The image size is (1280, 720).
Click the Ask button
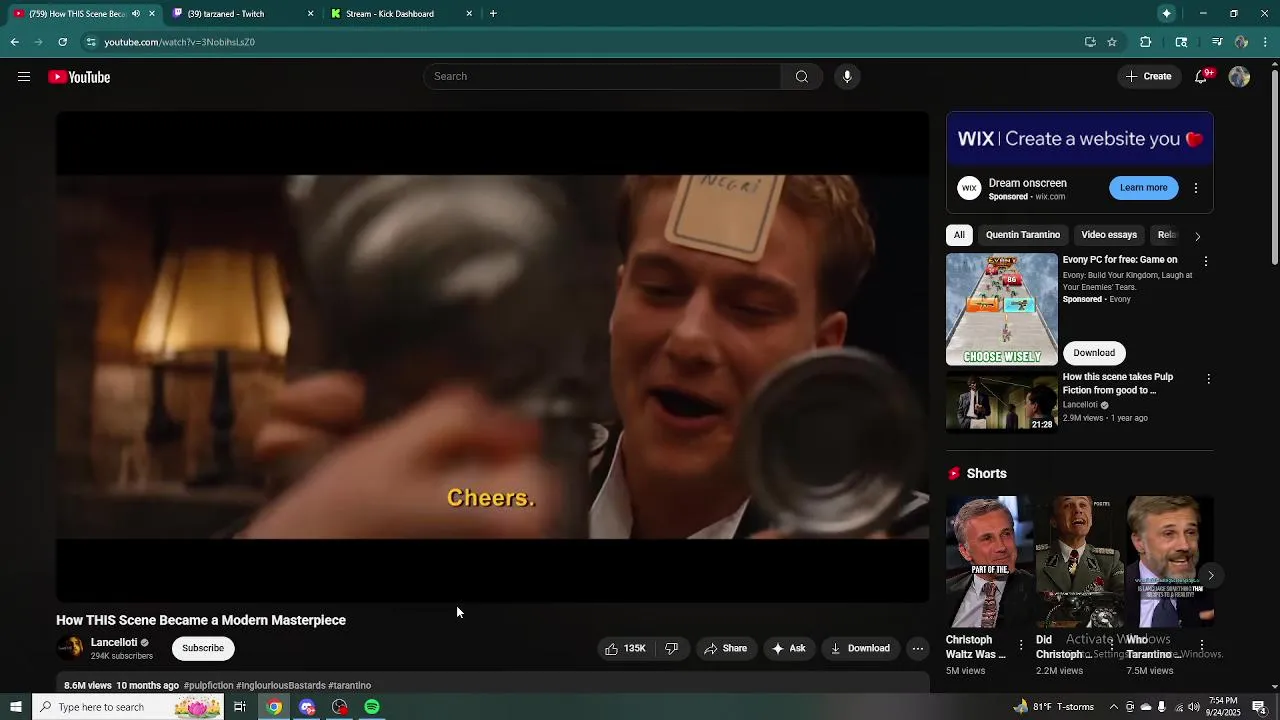pos(788,648)
